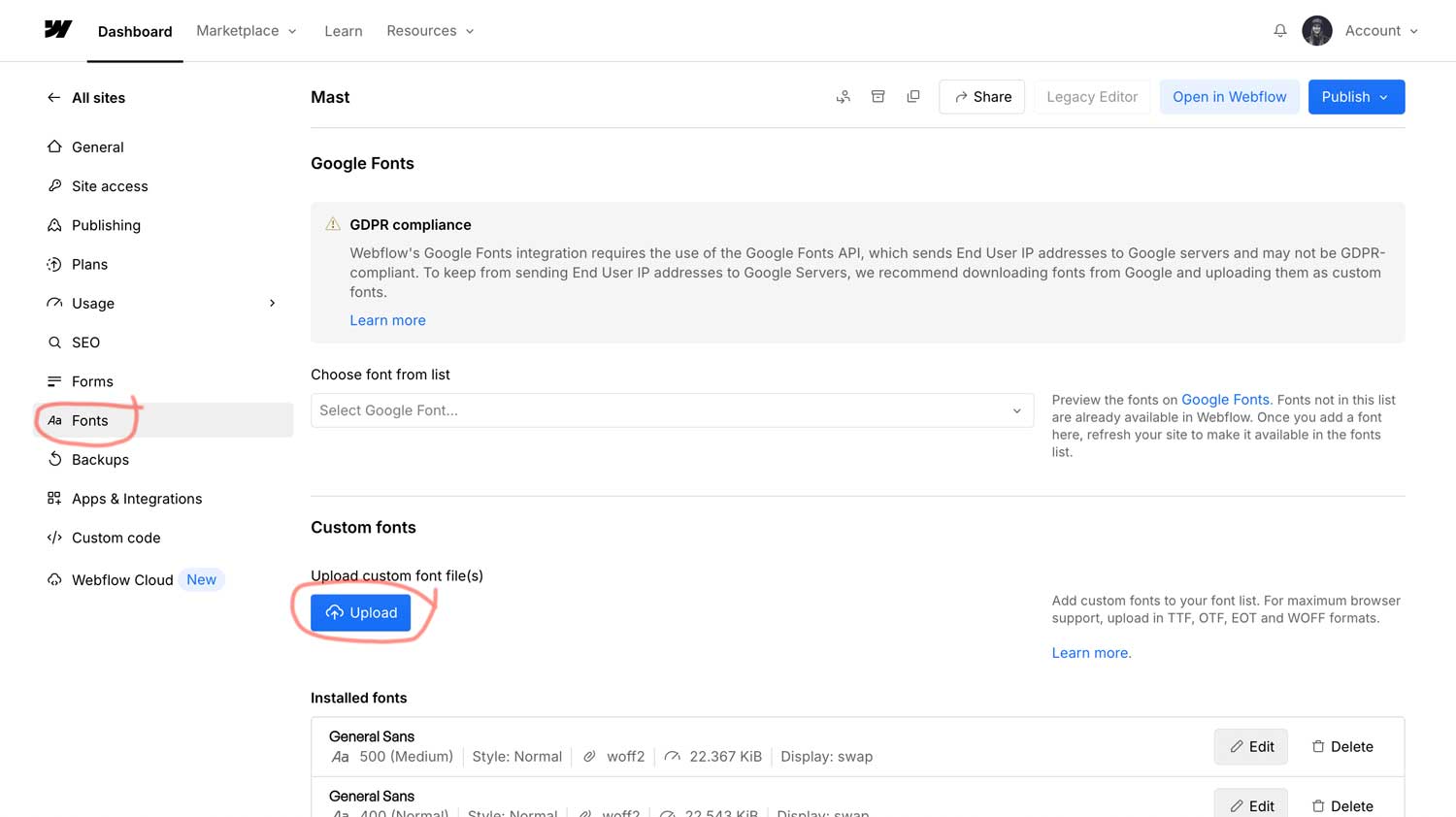Go to the Dashboard tab

pyautogui.click(x=135, y=31)
